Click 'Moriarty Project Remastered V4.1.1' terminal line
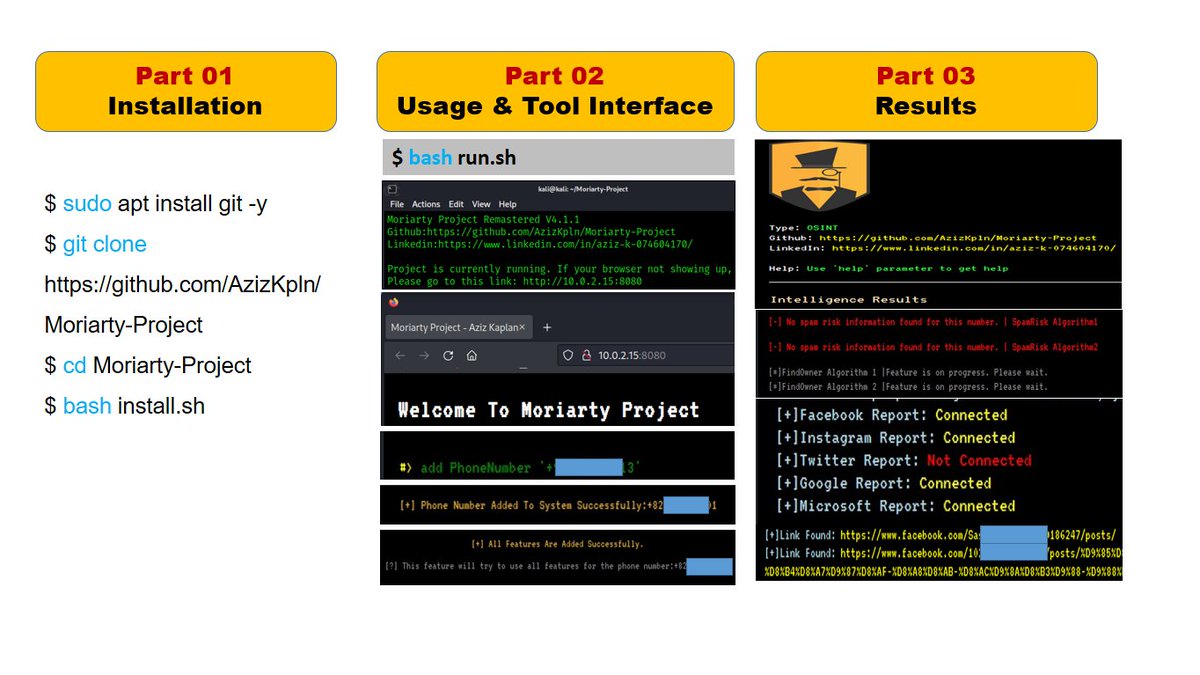The width and height of the screenshot is (1200, 675). coord(483,220)
